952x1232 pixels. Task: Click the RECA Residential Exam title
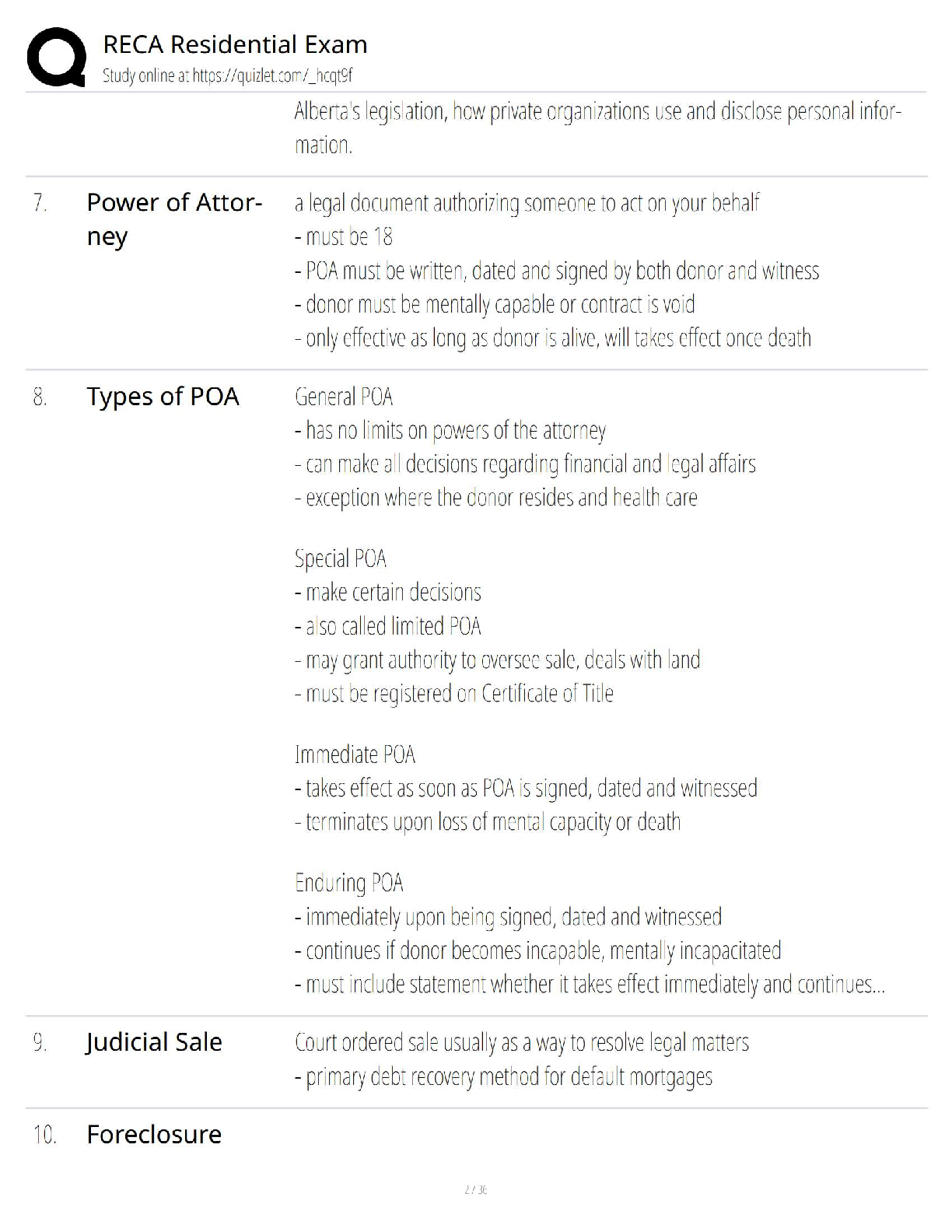[235, 44]
